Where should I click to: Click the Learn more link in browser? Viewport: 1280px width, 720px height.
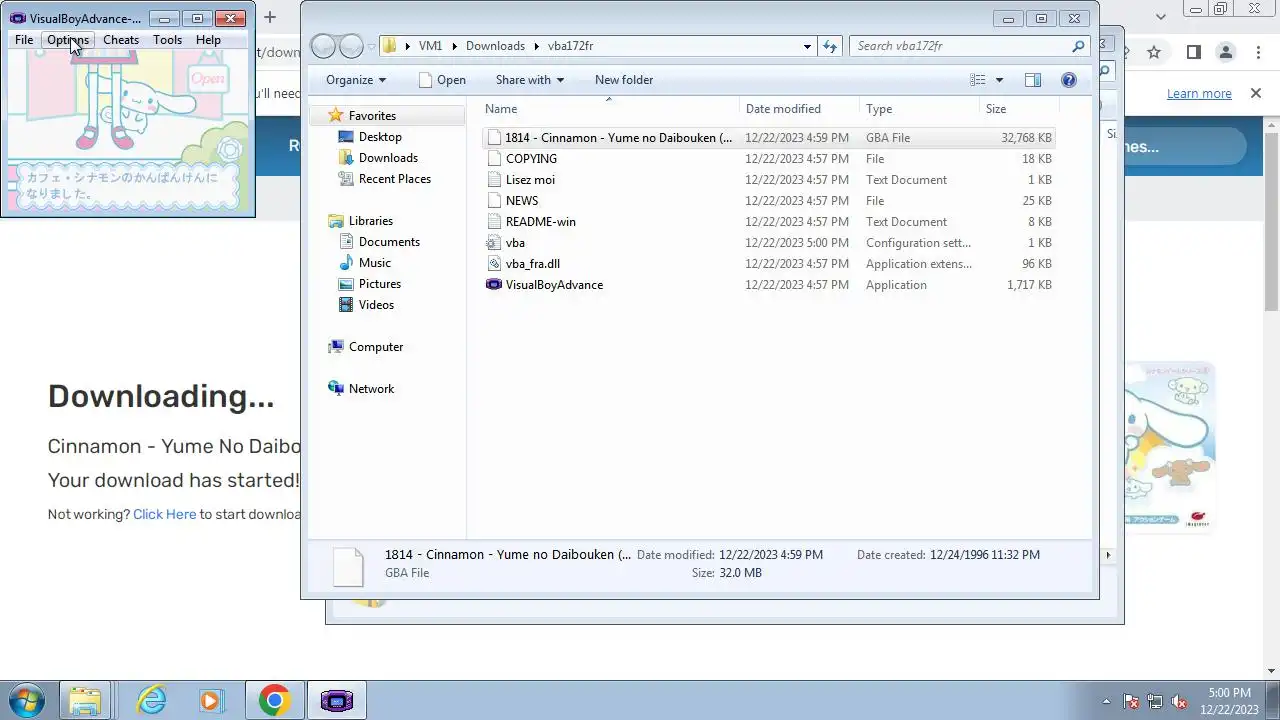(x=1199, y=94)
